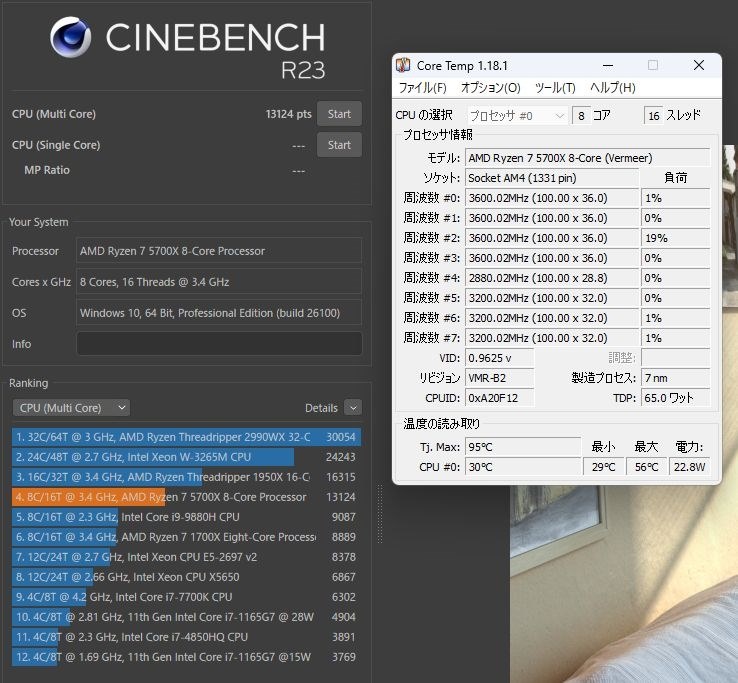Open the プロセッサ #0 CPU selection dropdown
The height and width of the screenshot is (683, 738).
click(517, 115)
